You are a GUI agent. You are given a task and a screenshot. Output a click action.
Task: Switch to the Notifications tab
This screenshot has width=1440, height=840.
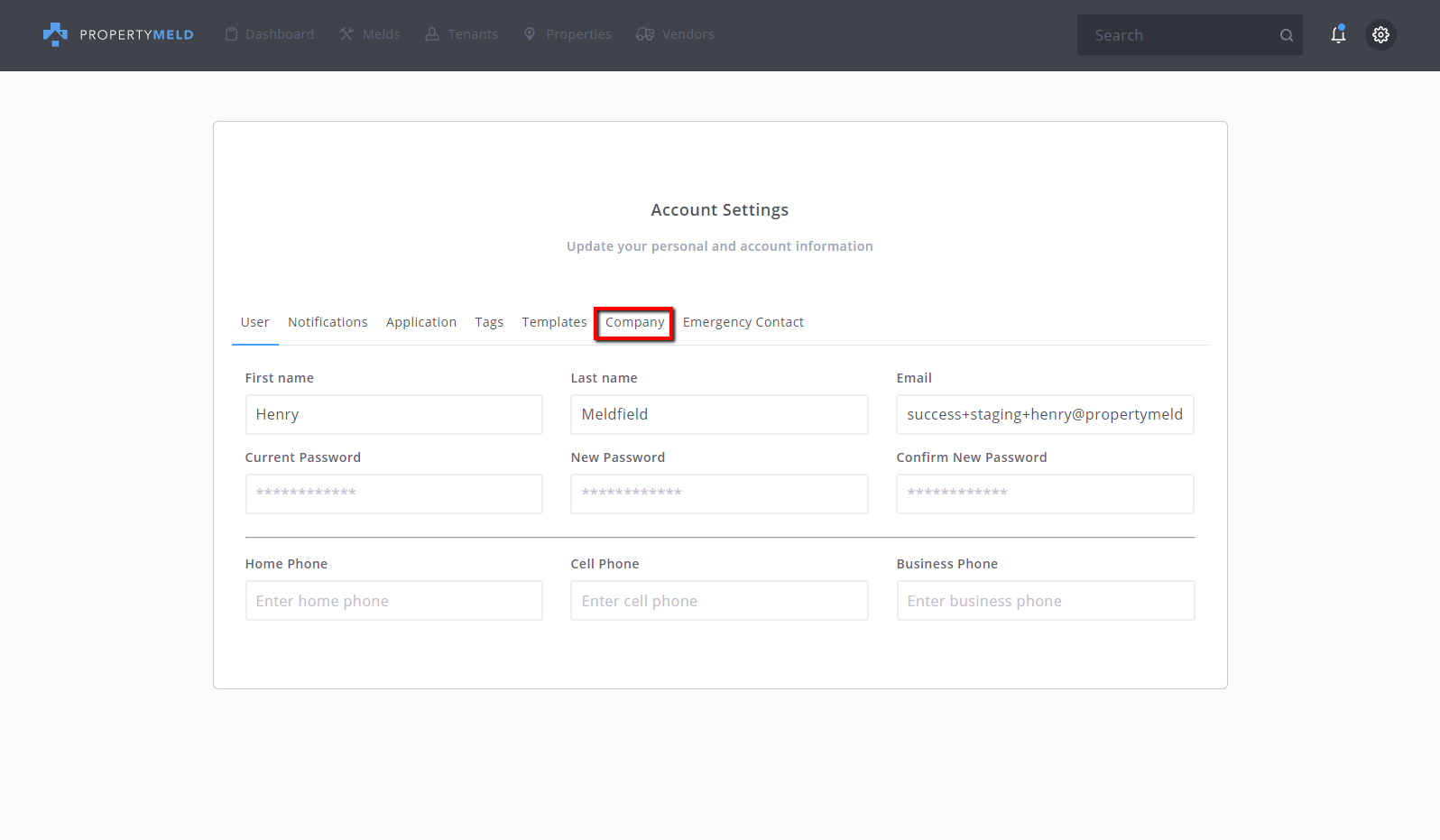click(x=328, y=322)
